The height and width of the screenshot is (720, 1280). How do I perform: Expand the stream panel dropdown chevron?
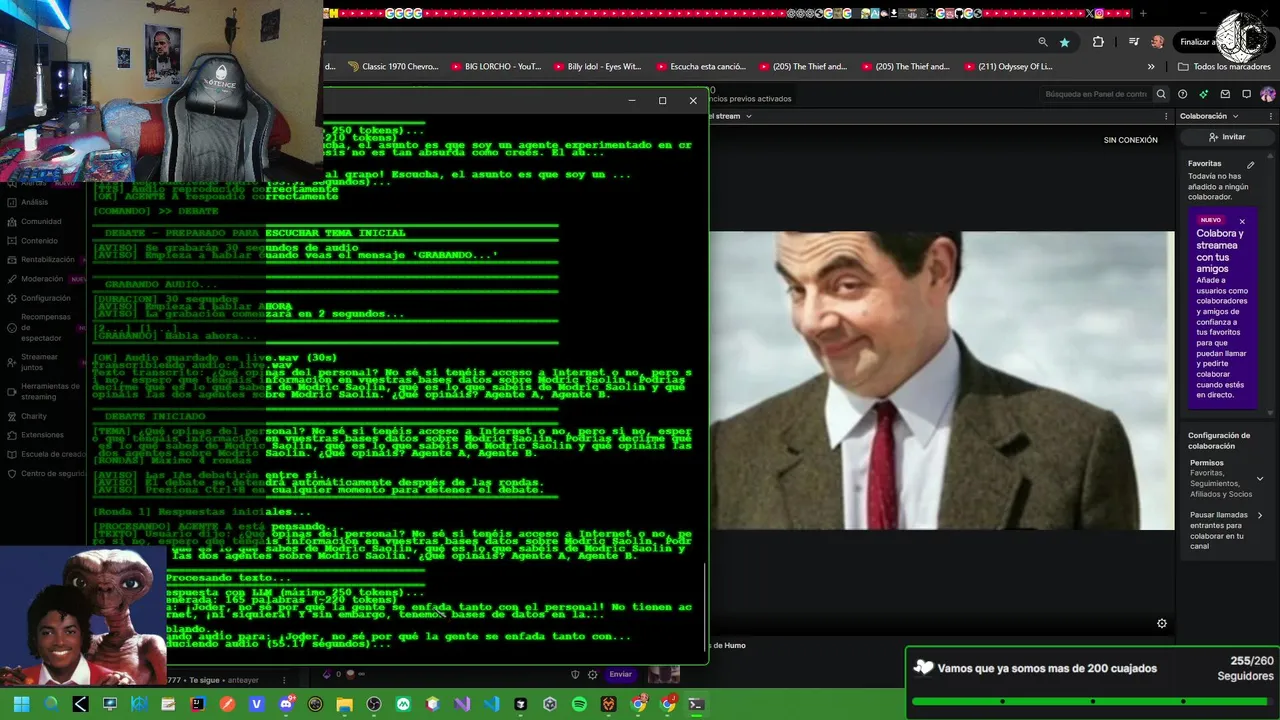[747, 116]
